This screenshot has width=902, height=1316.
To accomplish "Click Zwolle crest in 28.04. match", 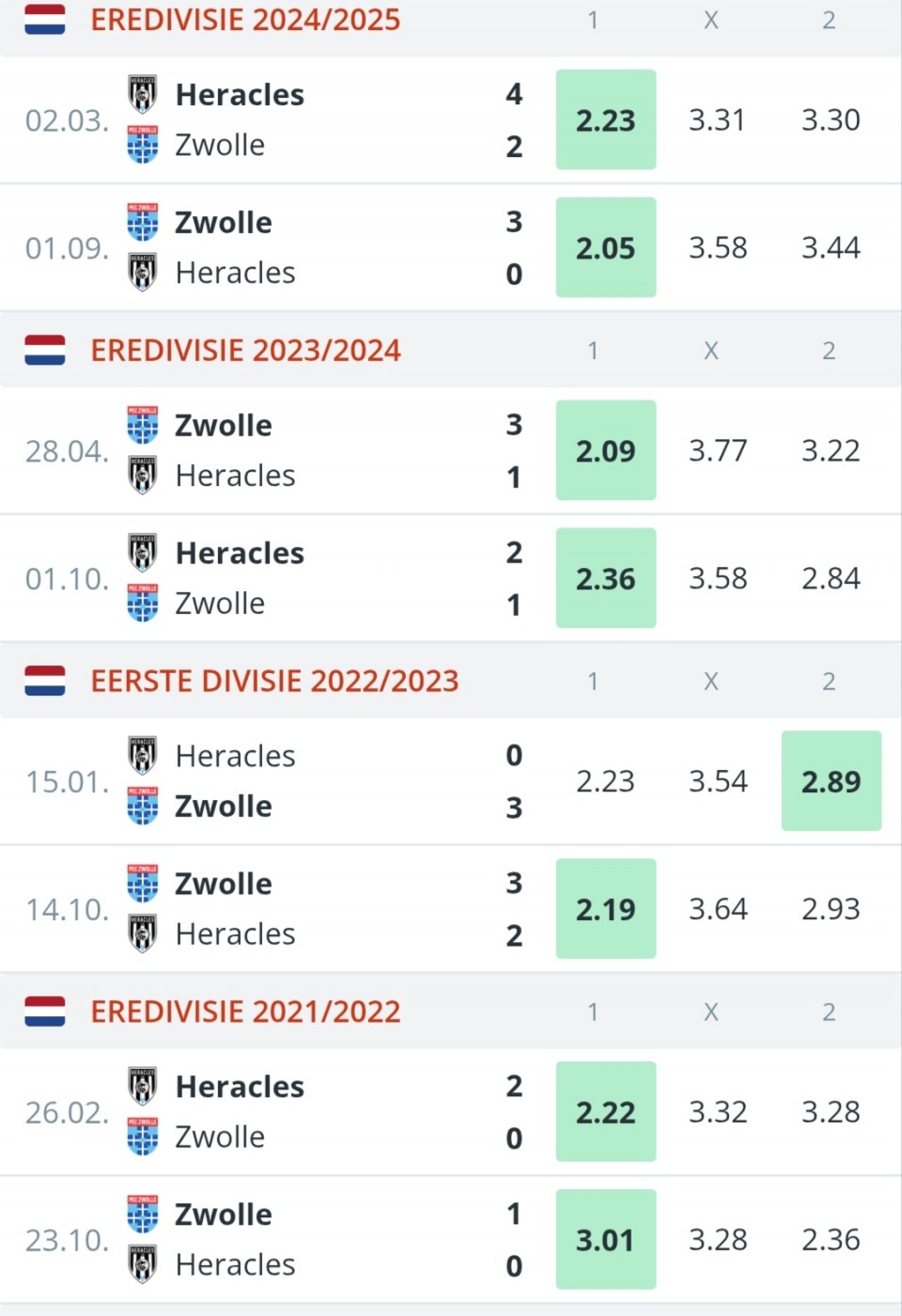I will [143, 425].
